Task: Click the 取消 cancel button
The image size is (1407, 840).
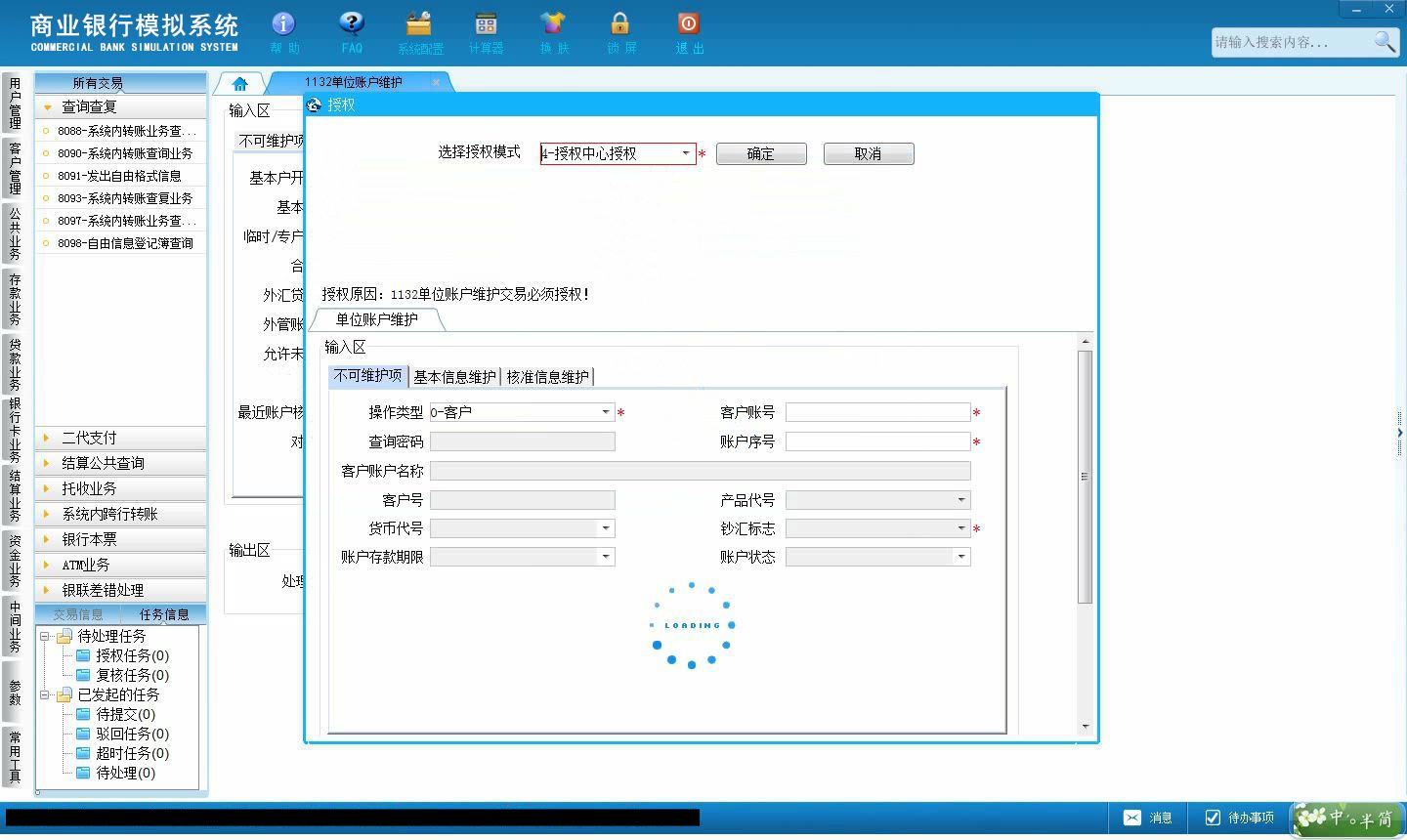Action: [869, 153]
